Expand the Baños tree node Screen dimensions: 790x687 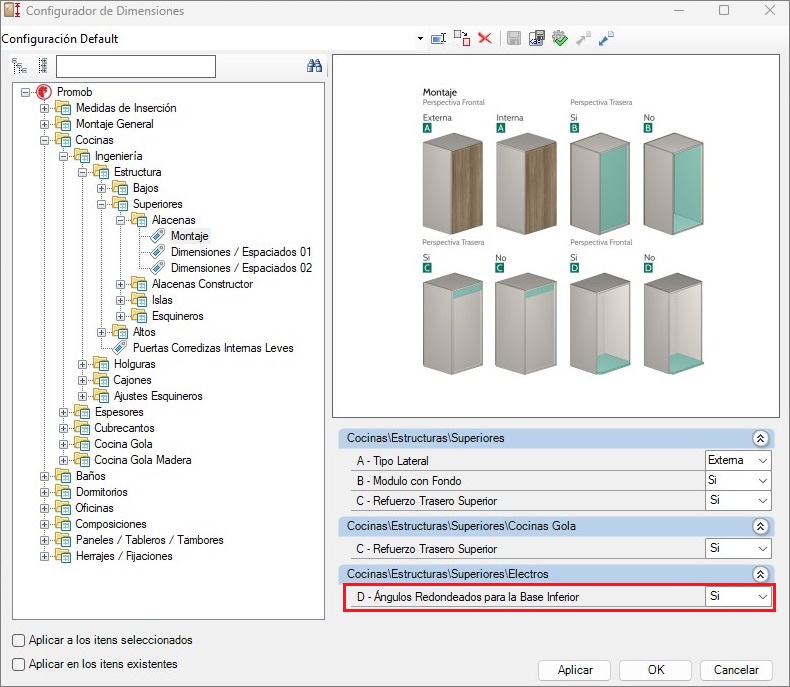click(44, 476)
